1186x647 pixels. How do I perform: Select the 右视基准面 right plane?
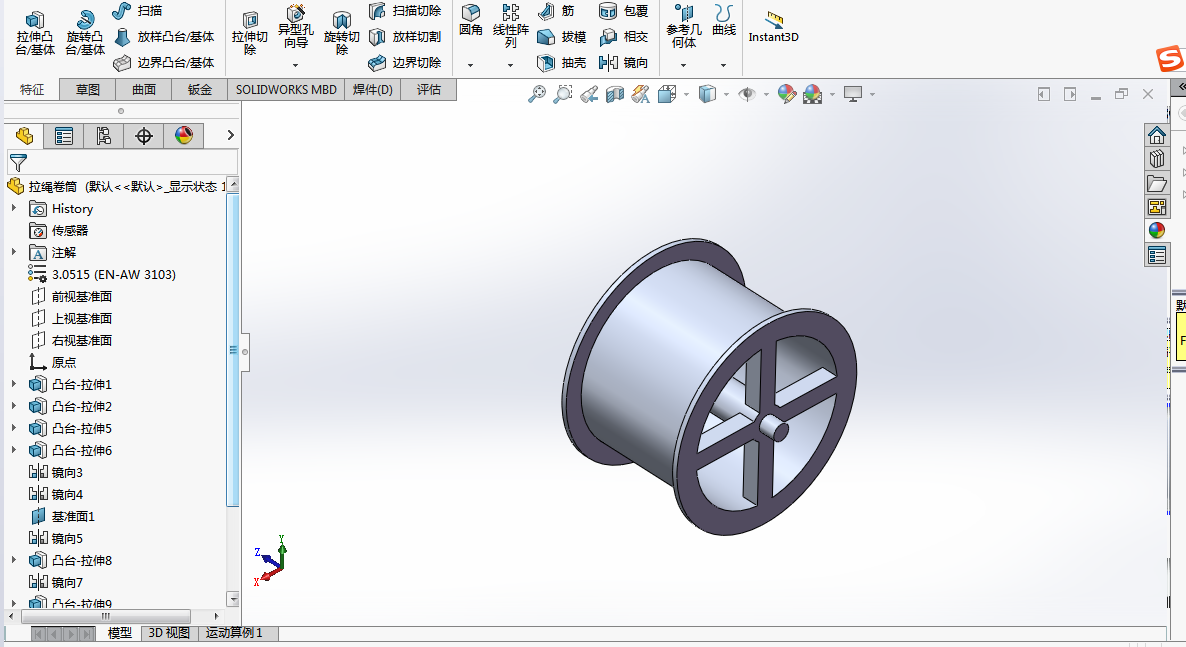[x=71, y=341]
